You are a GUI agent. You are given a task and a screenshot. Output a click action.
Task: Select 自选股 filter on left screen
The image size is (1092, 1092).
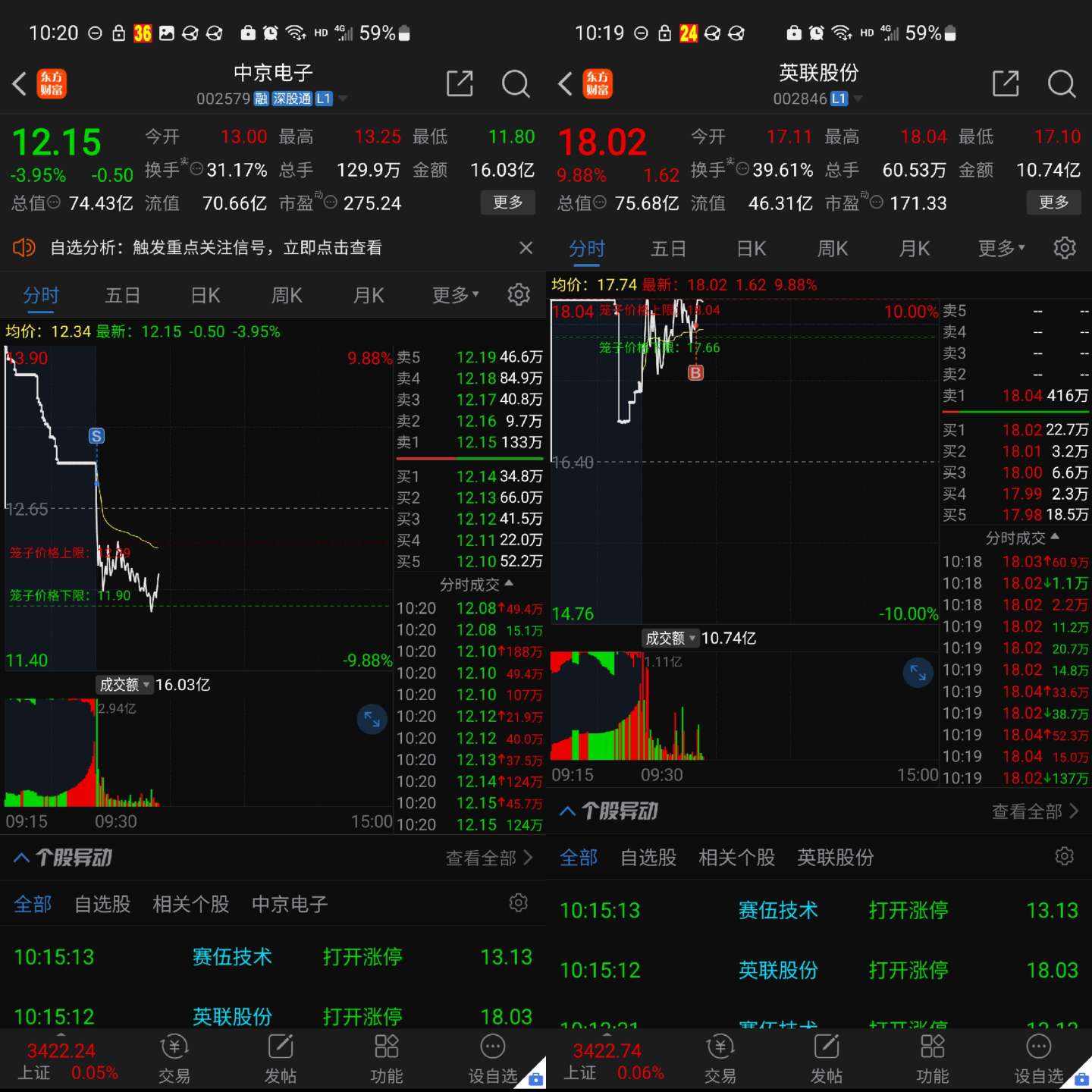pyautogui.click(x=102, y=904)
